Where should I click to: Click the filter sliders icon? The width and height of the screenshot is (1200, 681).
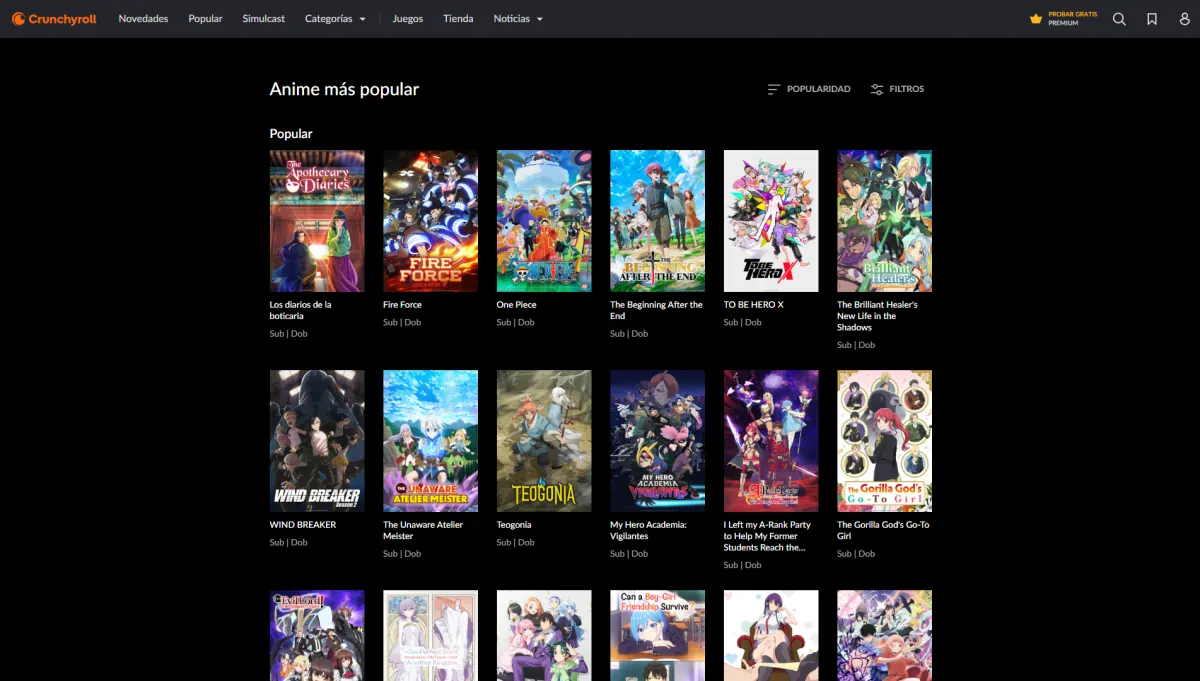877,89
